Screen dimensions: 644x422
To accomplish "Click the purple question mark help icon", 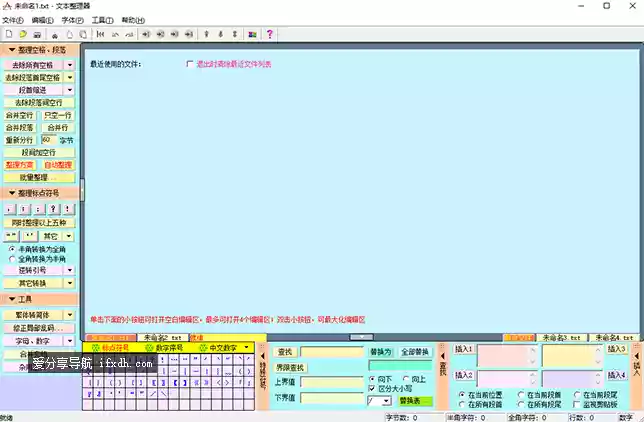I will tap(269, 34).
